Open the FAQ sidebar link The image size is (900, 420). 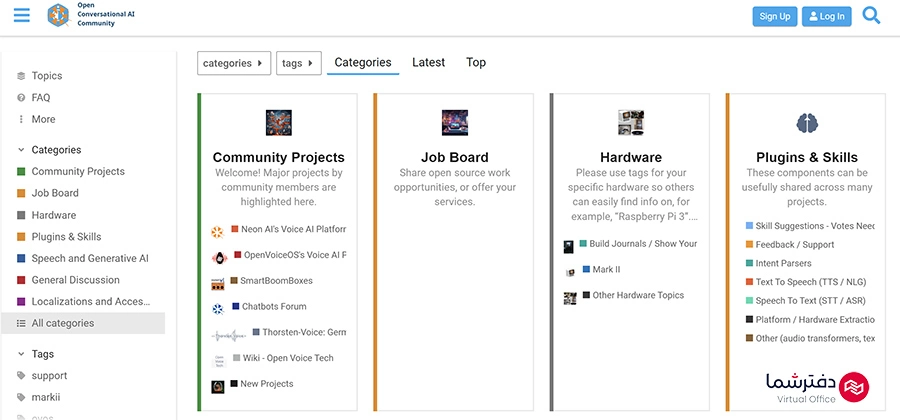tap(41, 98)
